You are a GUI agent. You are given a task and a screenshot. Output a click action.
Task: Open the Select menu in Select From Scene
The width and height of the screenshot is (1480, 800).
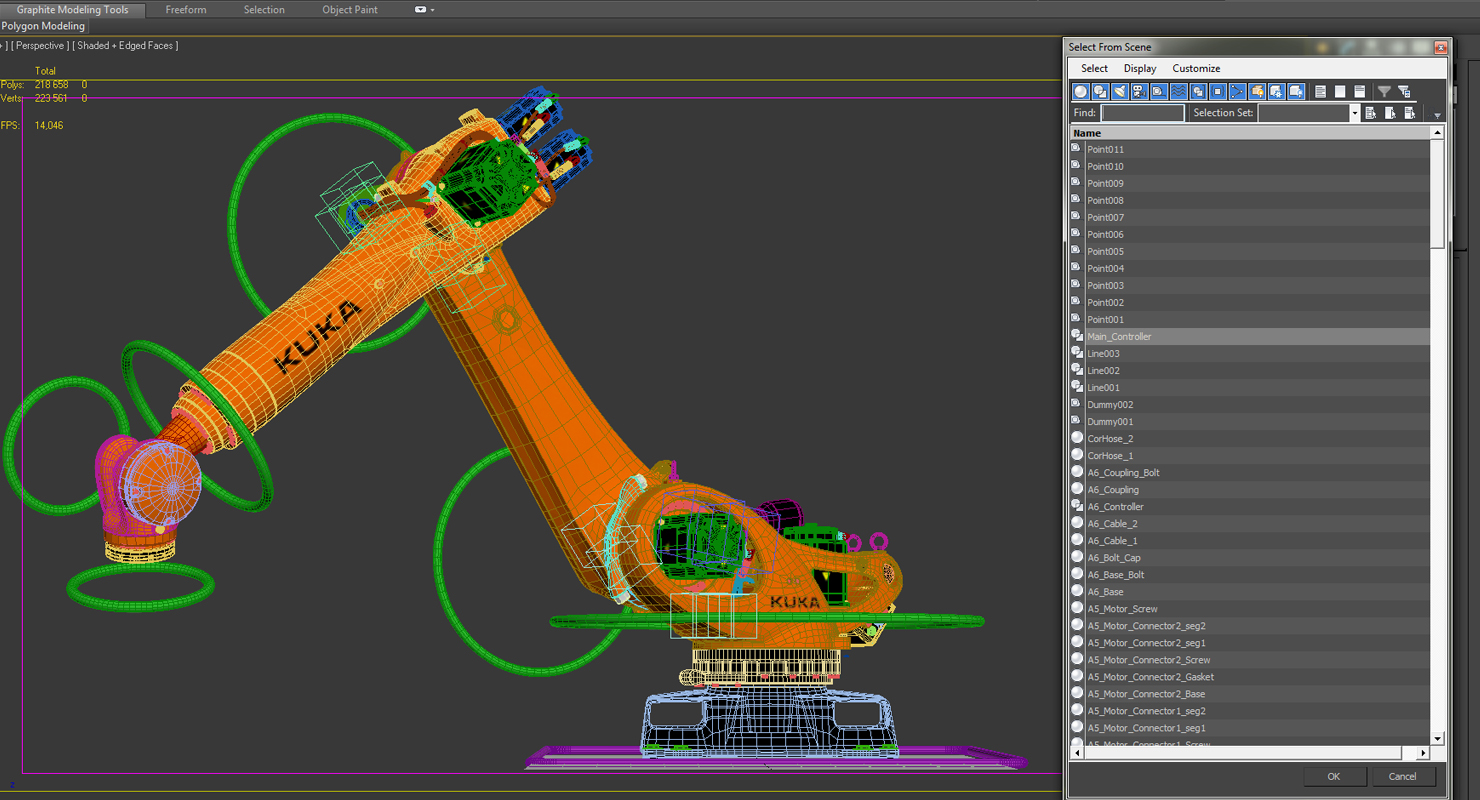pos(1094,68)
